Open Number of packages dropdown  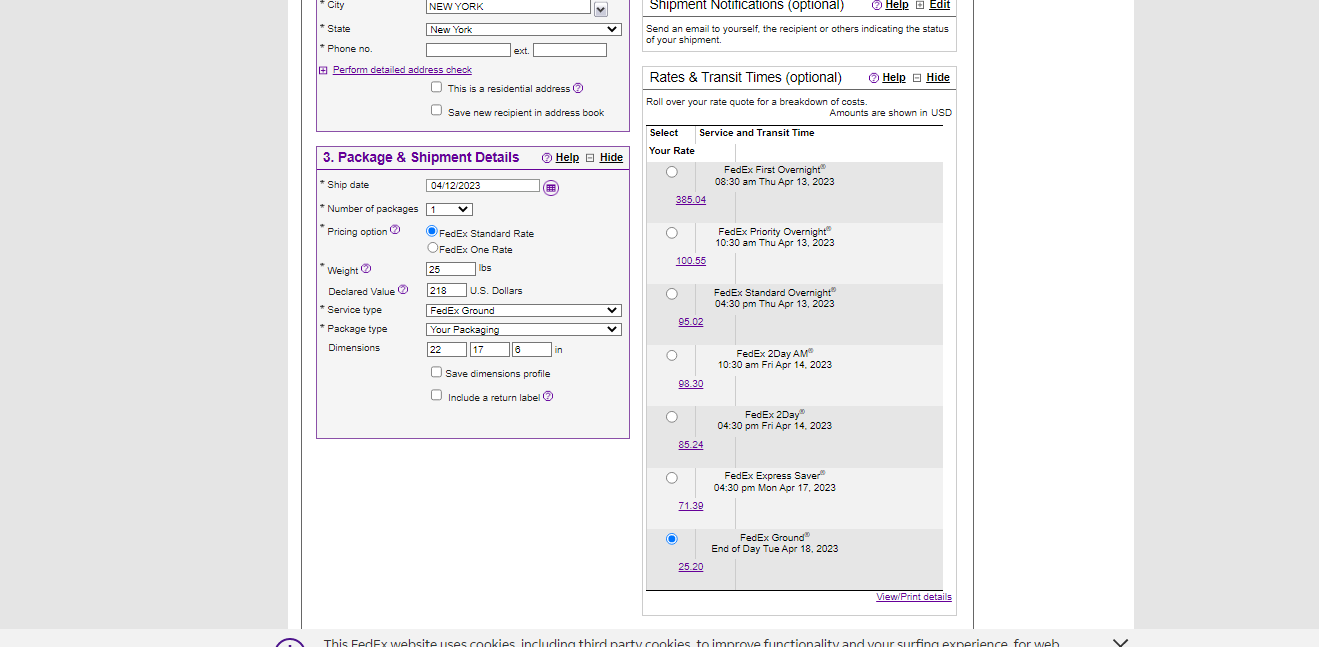click(x=449, y=209)
